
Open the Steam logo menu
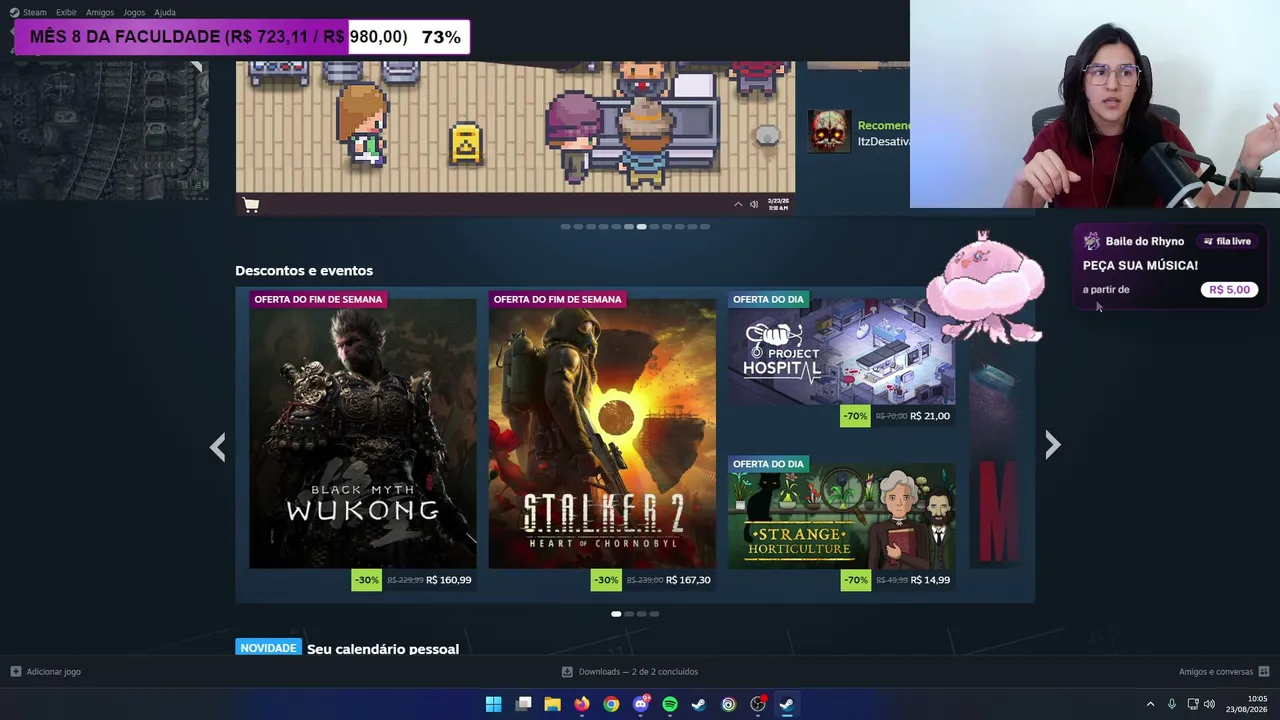29,12
